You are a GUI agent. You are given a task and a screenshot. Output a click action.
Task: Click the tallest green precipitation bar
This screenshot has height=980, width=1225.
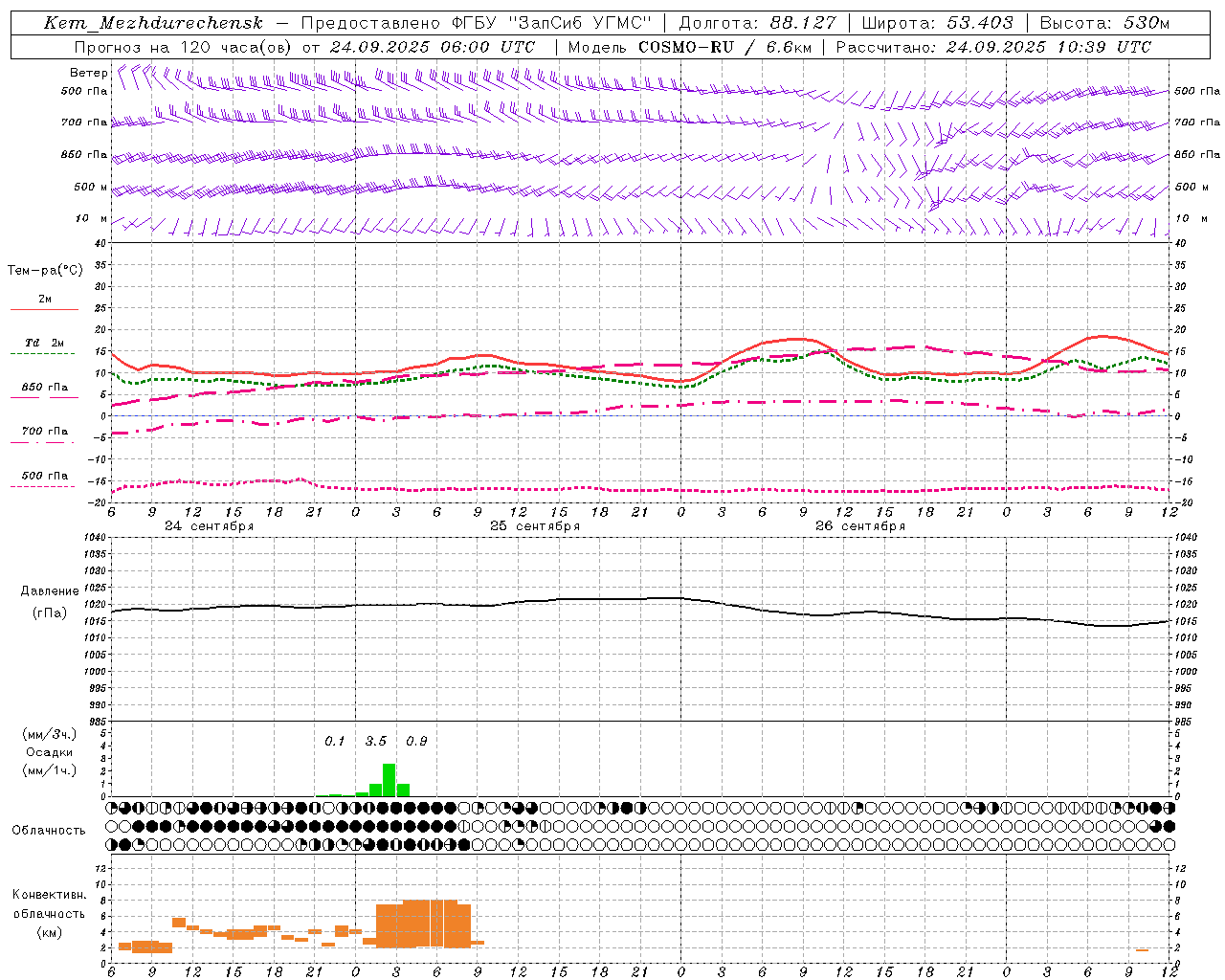tap(389, 780)
